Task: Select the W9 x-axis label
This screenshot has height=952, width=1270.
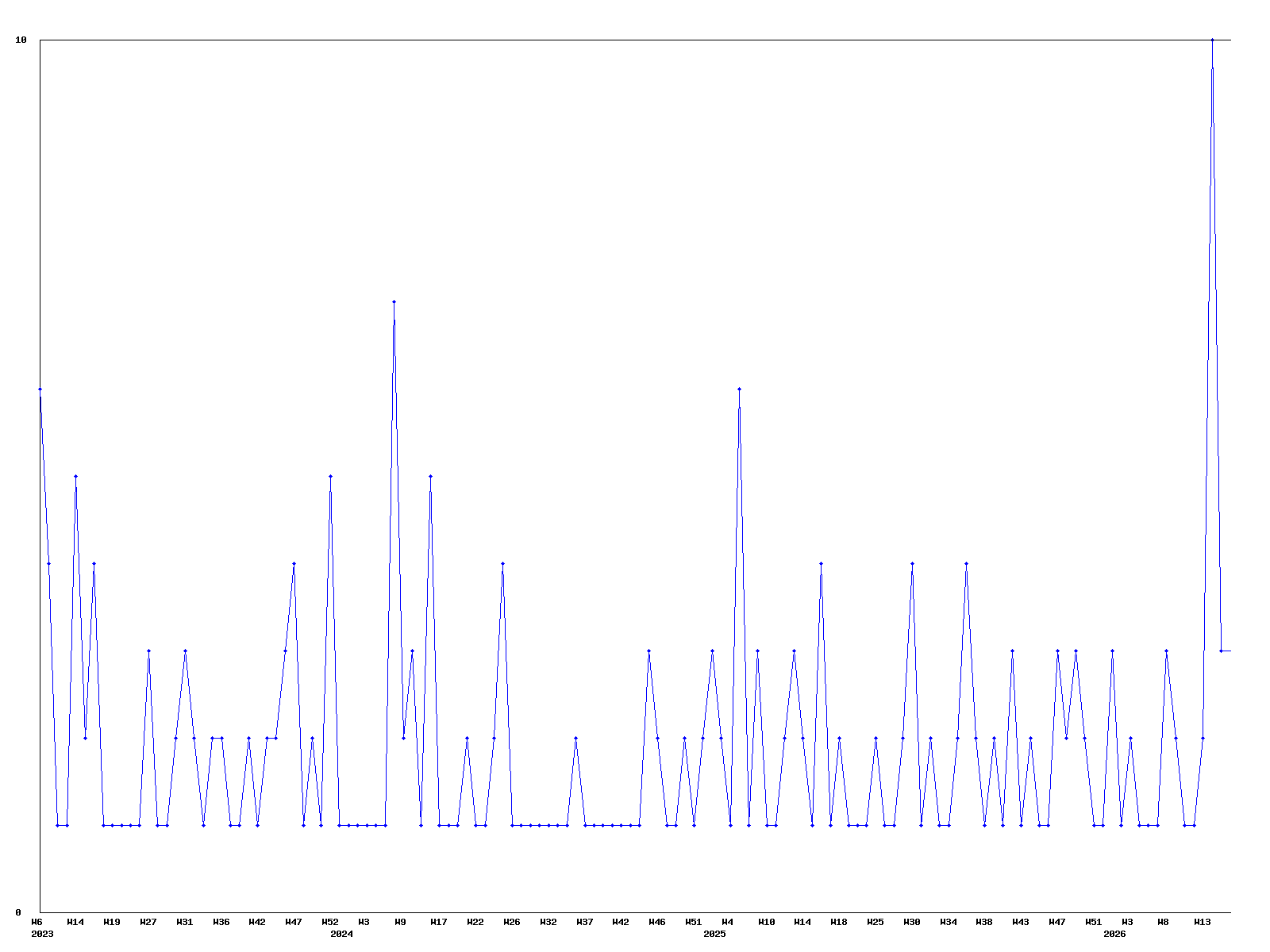Action: click(401, 922)
